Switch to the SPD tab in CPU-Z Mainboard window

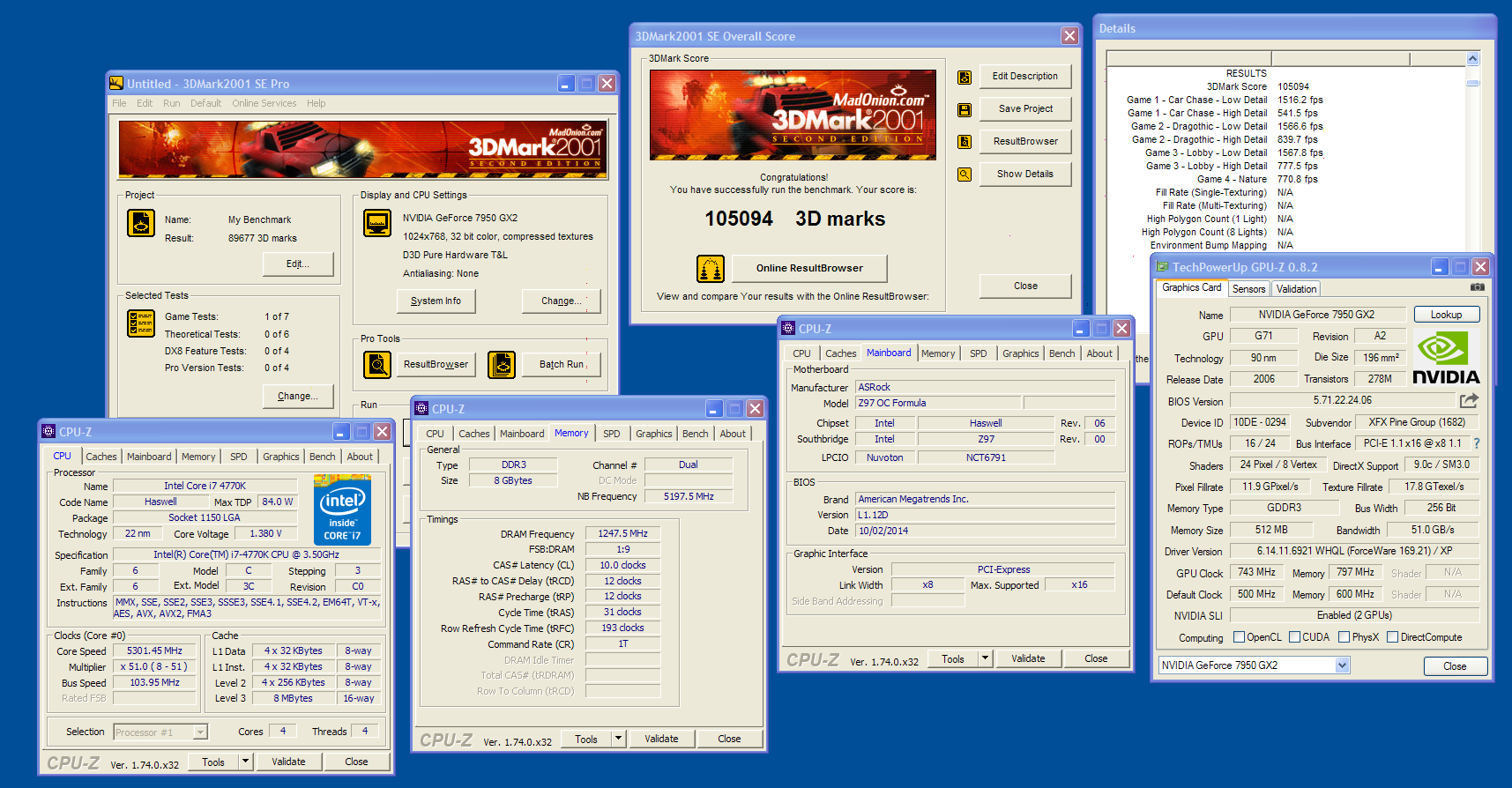pyautogui.click(x=978, y=353)
